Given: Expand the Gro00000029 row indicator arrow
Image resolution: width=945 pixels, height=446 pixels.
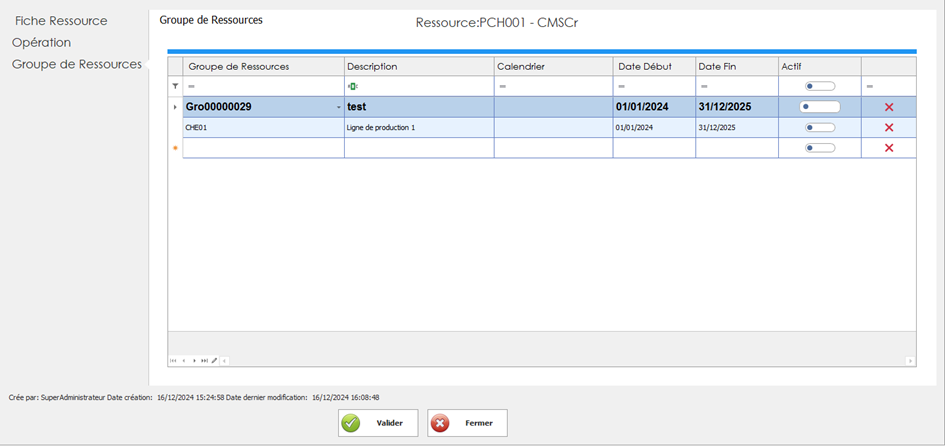Looking at the screenshot, I should [x=175, y=107].
